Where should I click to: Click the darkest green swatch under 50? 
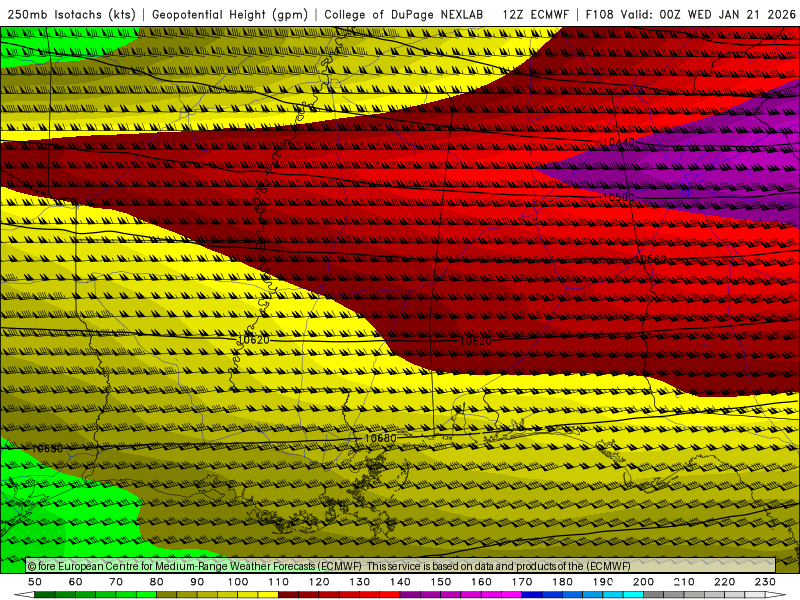(45, 595)
